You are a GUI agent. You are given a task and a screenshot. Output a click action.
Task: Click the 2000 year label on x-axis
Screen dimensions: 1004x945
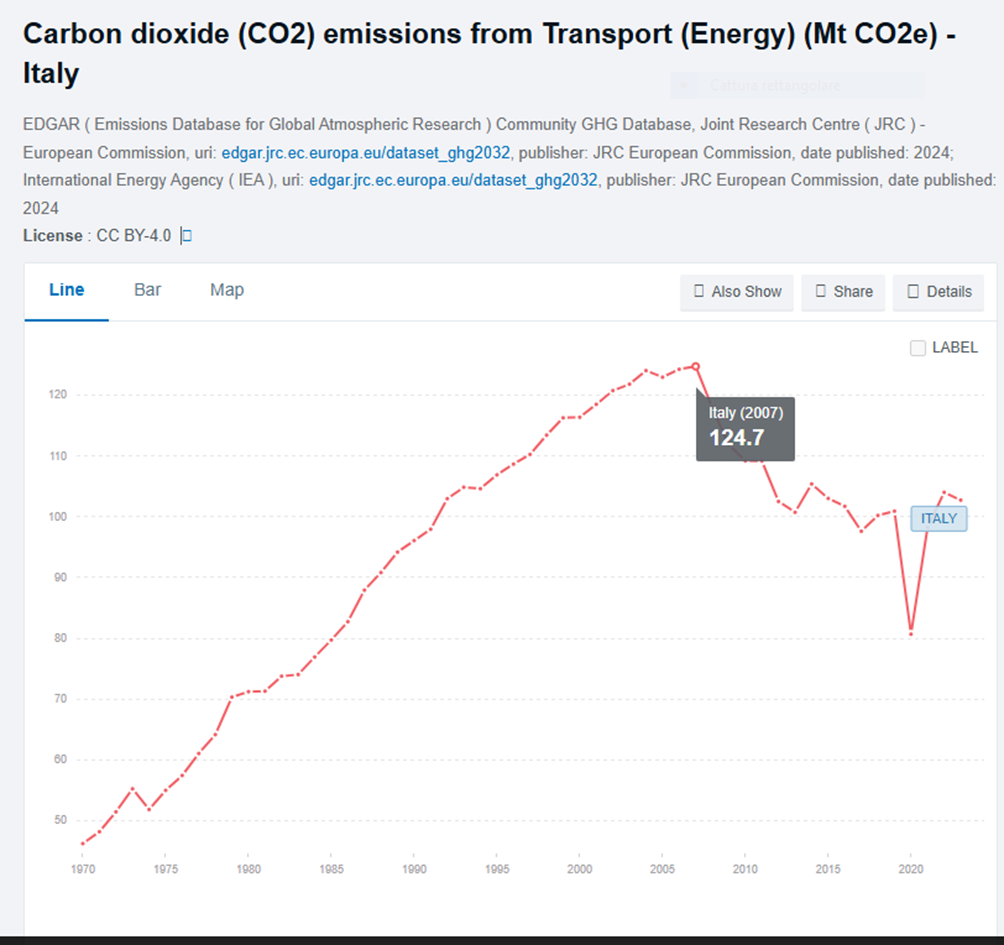[x=579, y=870]
